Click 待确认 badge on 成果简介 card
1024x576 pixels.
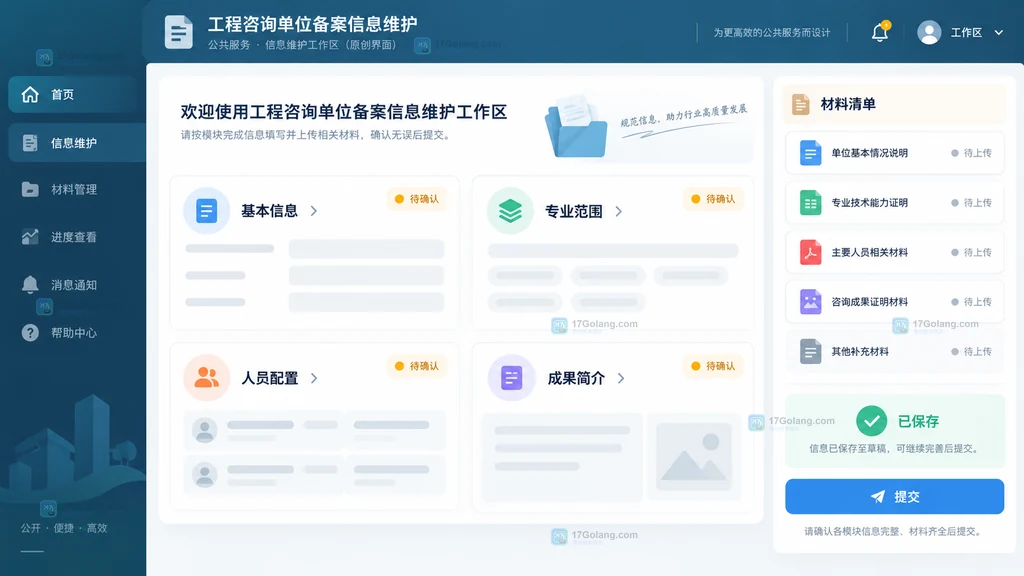coord(713,366)
